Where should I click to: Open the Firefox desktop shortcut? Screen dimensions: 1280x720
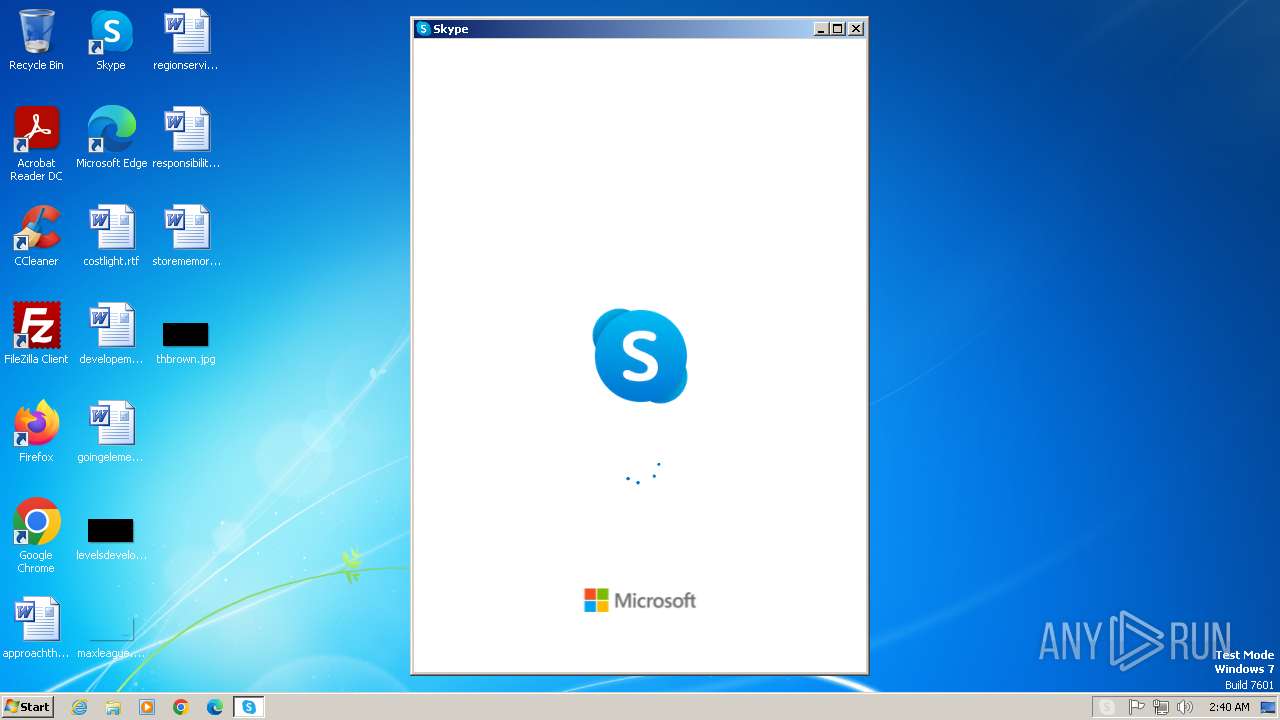click(36, 432)
